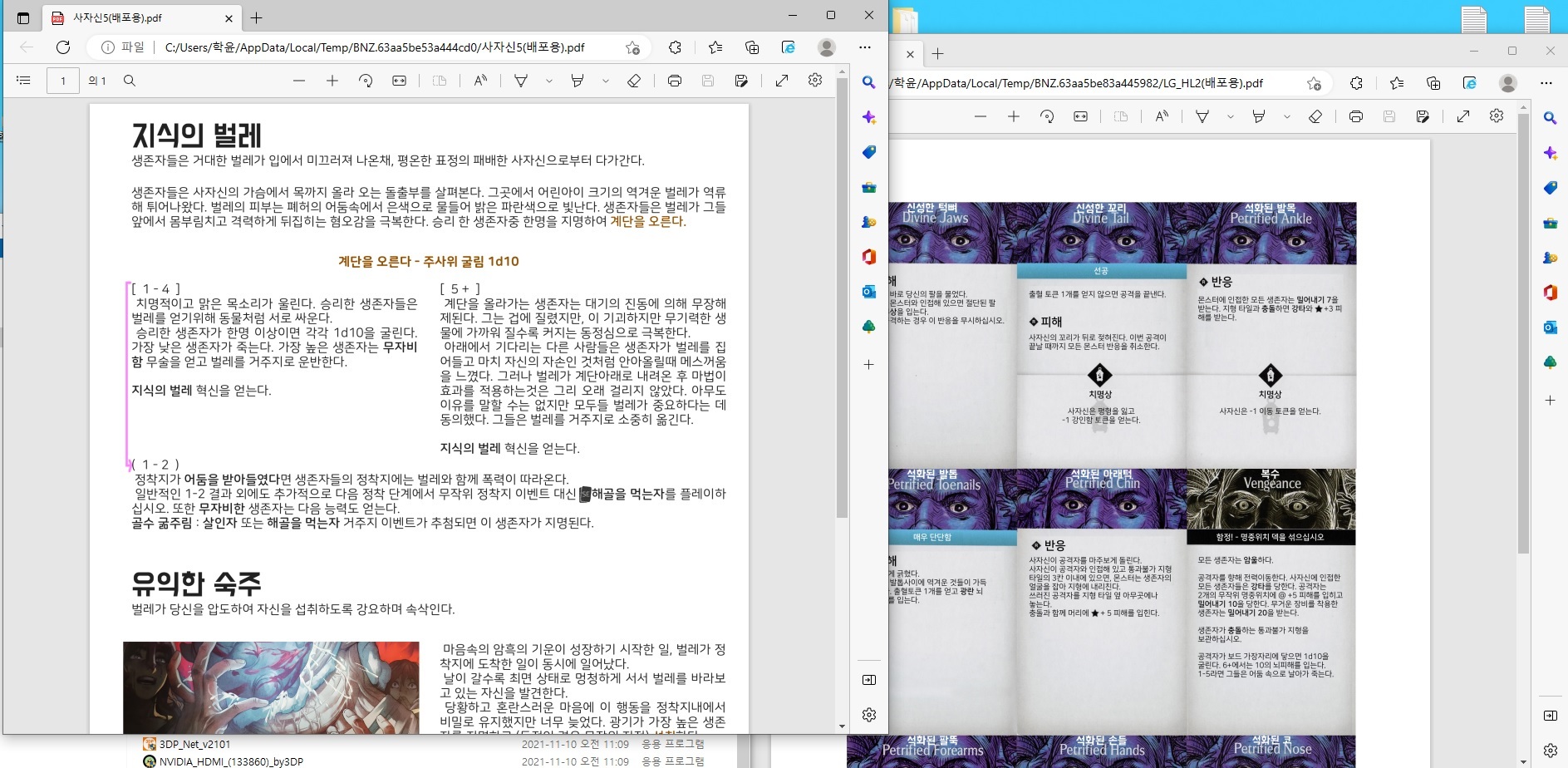1568x768 pixels.
Task: Open Tools briefcase in 사자신5 sidebar
Action: pos(868,187)
